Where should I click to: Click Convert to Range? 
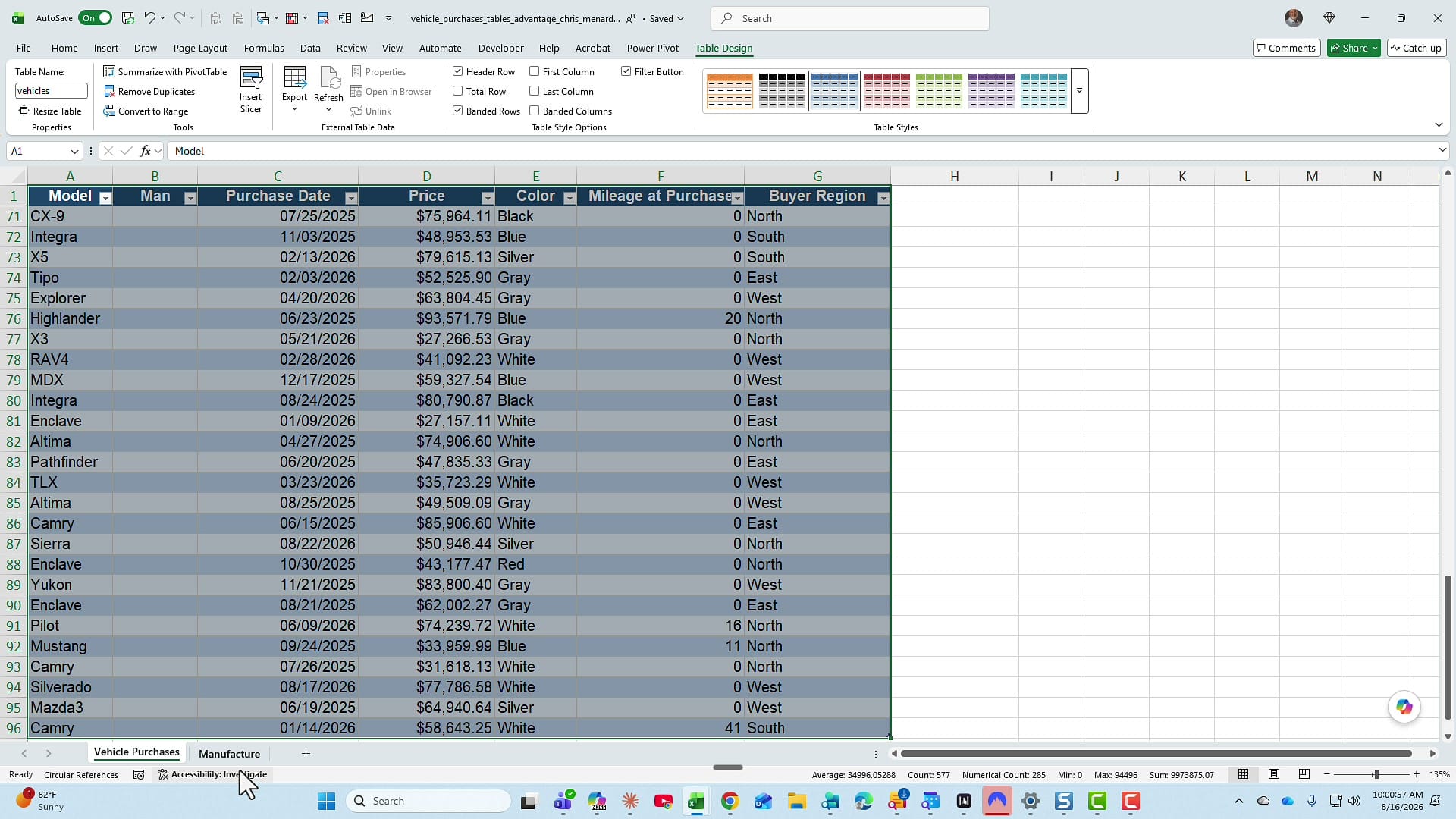click(146, 111)
